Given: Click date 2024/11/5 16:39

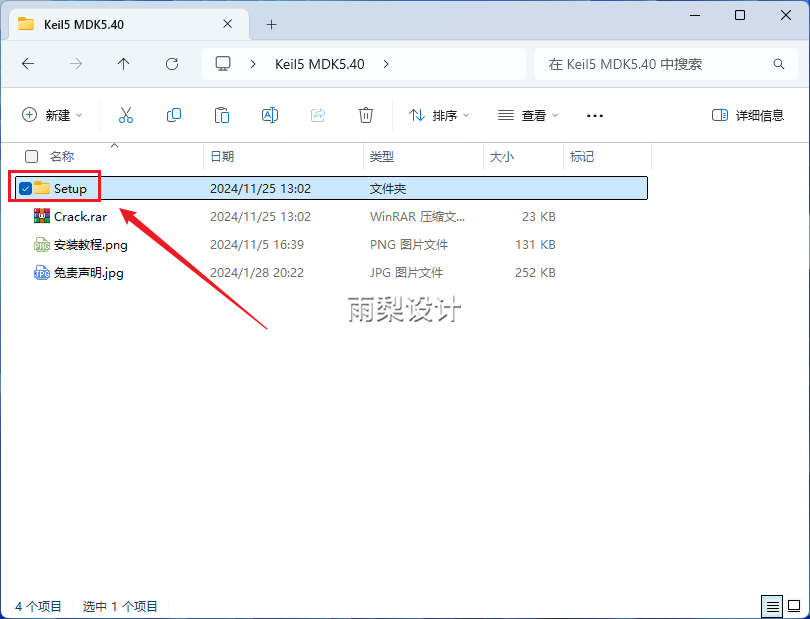Looking at the screenshot, I should [257, 244].
